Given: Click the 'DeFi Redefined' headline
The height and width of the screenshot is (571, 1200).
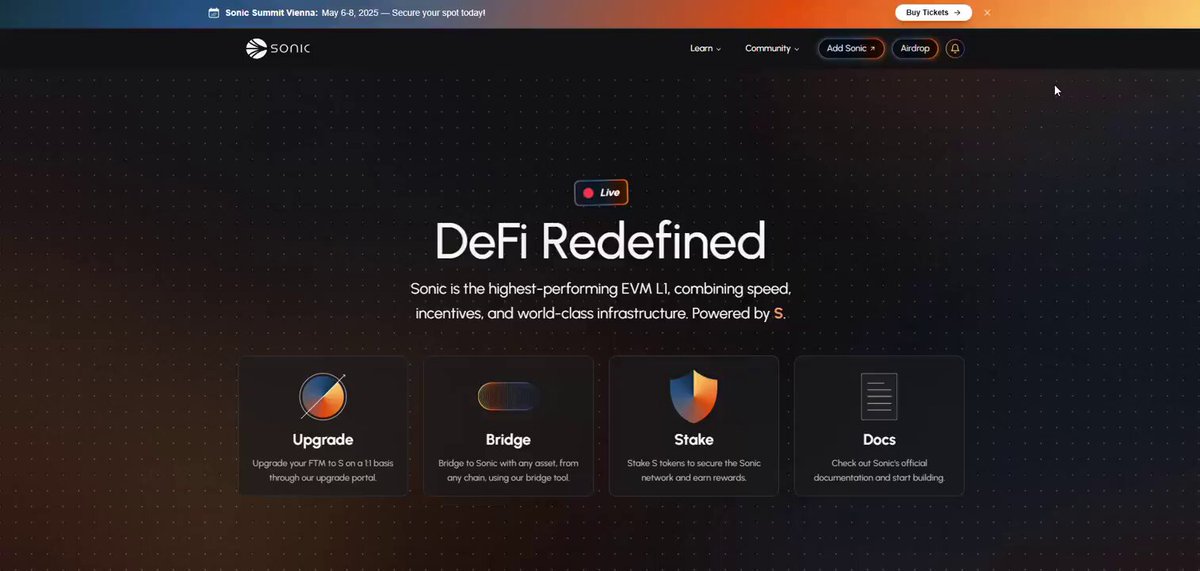Looking at the screenshot, I should tap(601, 241).
